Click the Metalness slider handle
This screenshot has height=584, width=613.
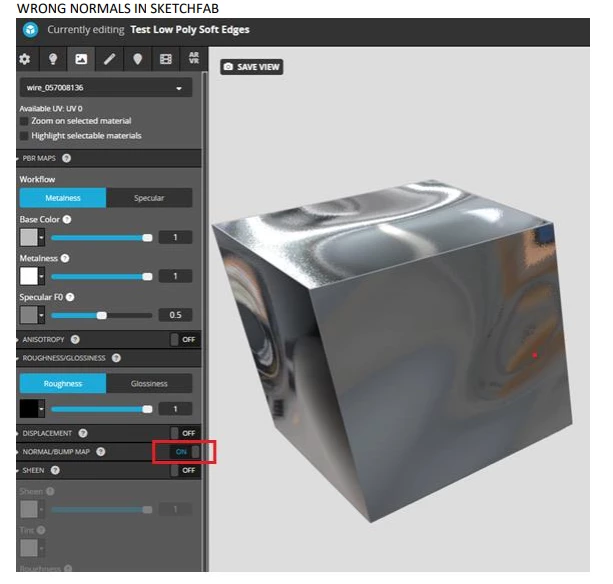click(x=147, y=277)
